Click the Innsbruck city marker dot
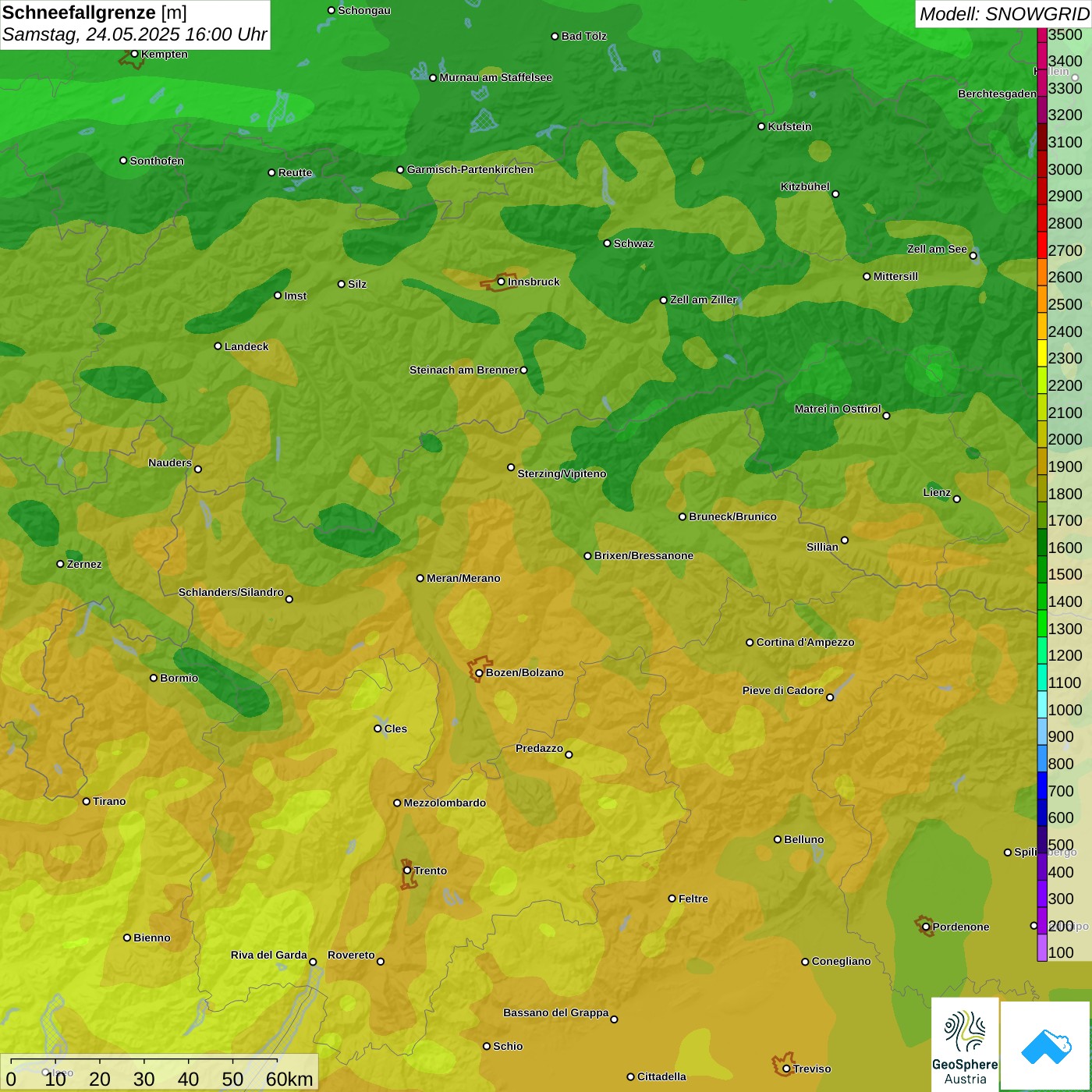This screenshot has height=1092, width=1092. pos(502,282)
